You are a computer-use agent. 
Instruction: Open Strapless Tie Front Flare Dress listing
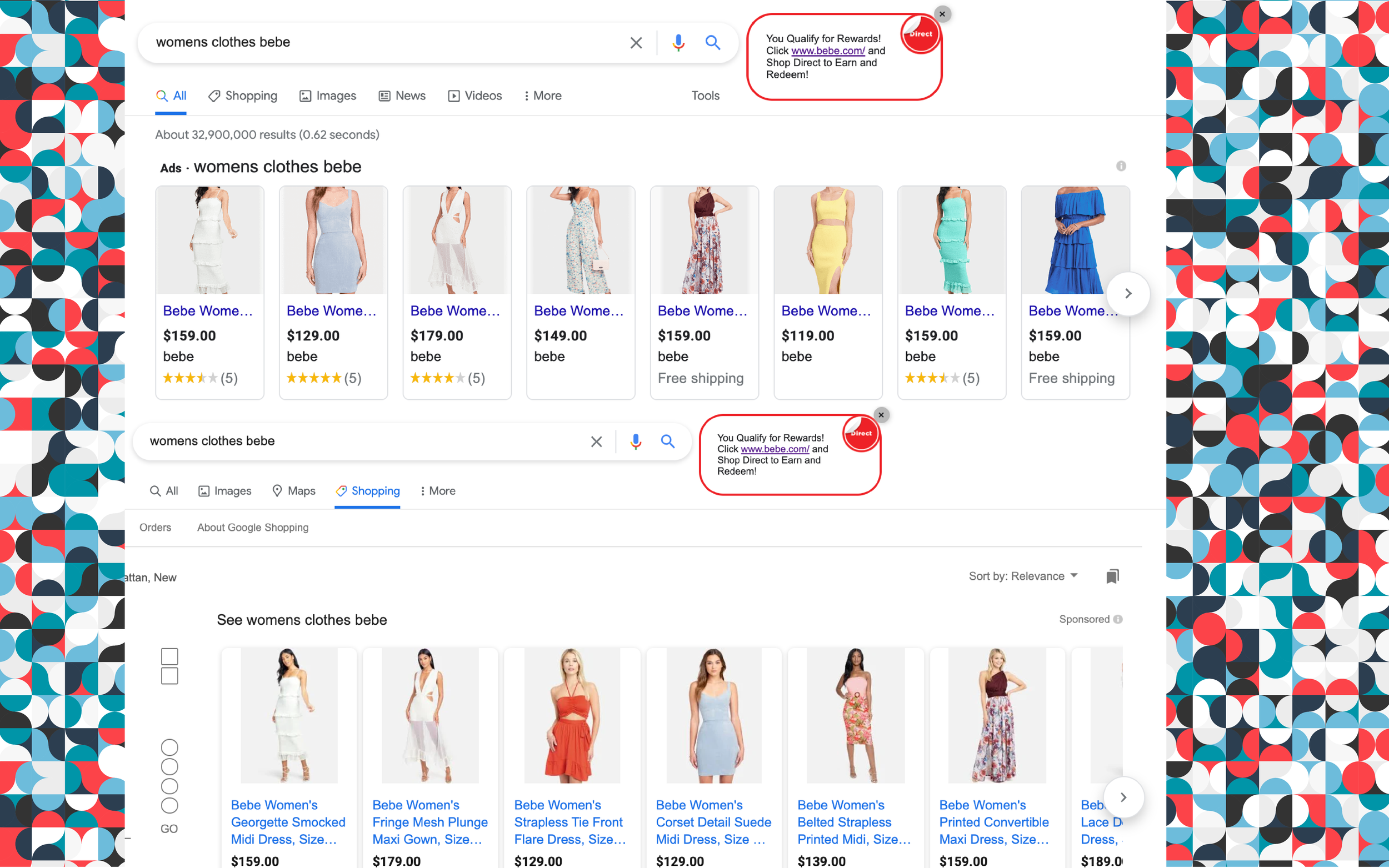tap(571, 822)
